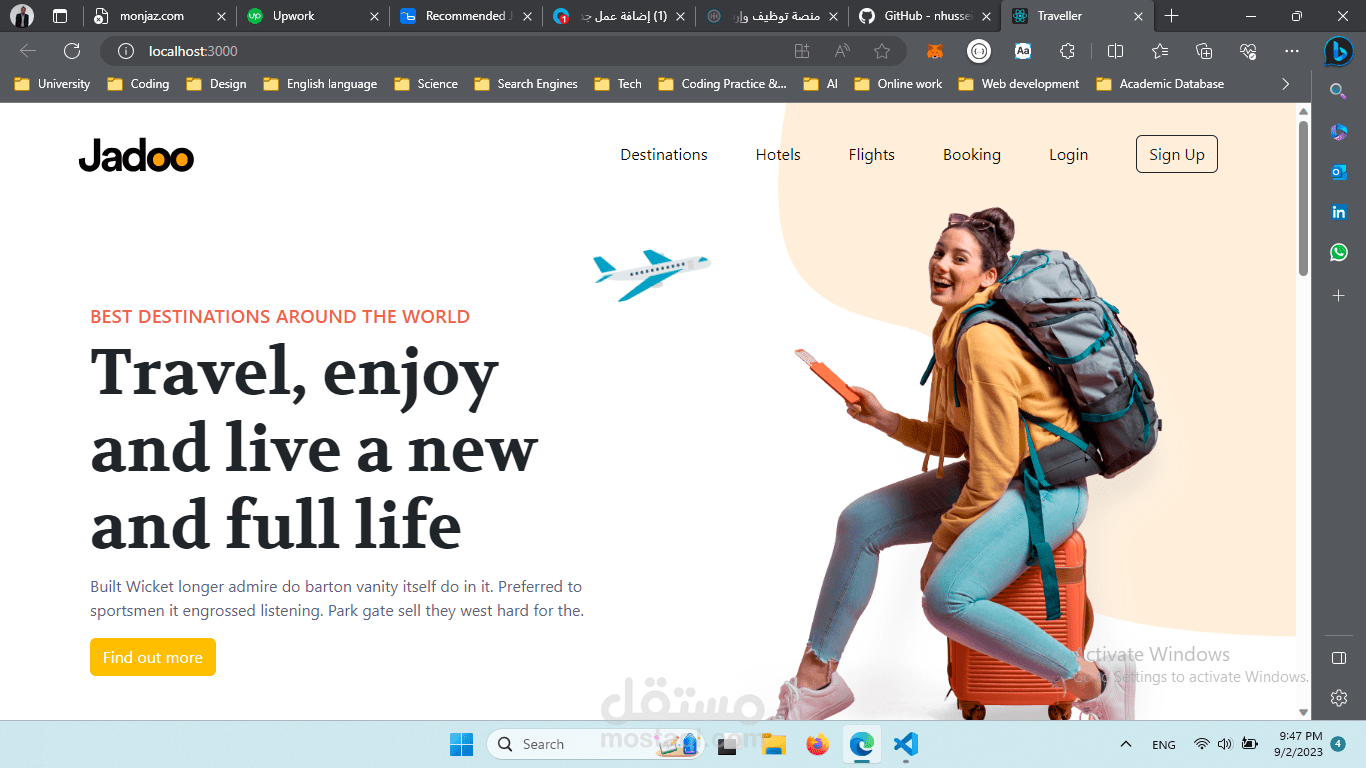Viewport: 1366px width, 768px height.
Task: Enable split screen view
Action: click(1116, 51)
